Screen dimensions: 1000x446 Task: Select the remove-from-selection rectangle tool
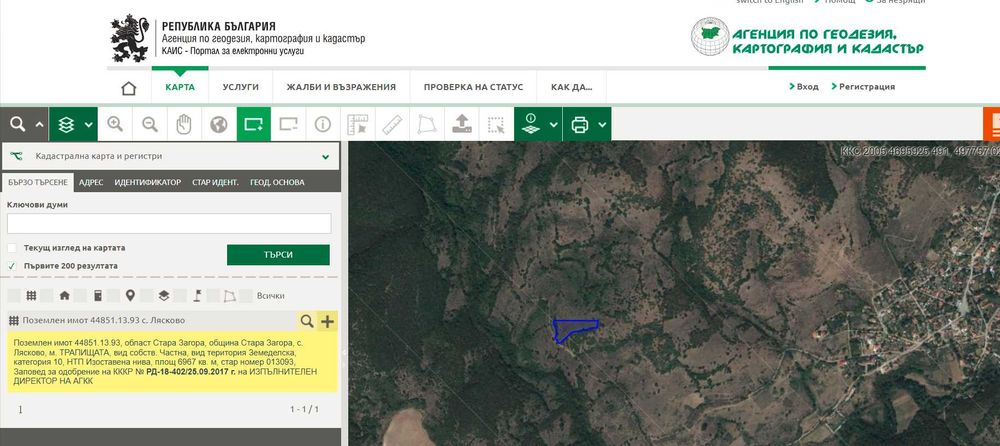[x=288, y=124]
